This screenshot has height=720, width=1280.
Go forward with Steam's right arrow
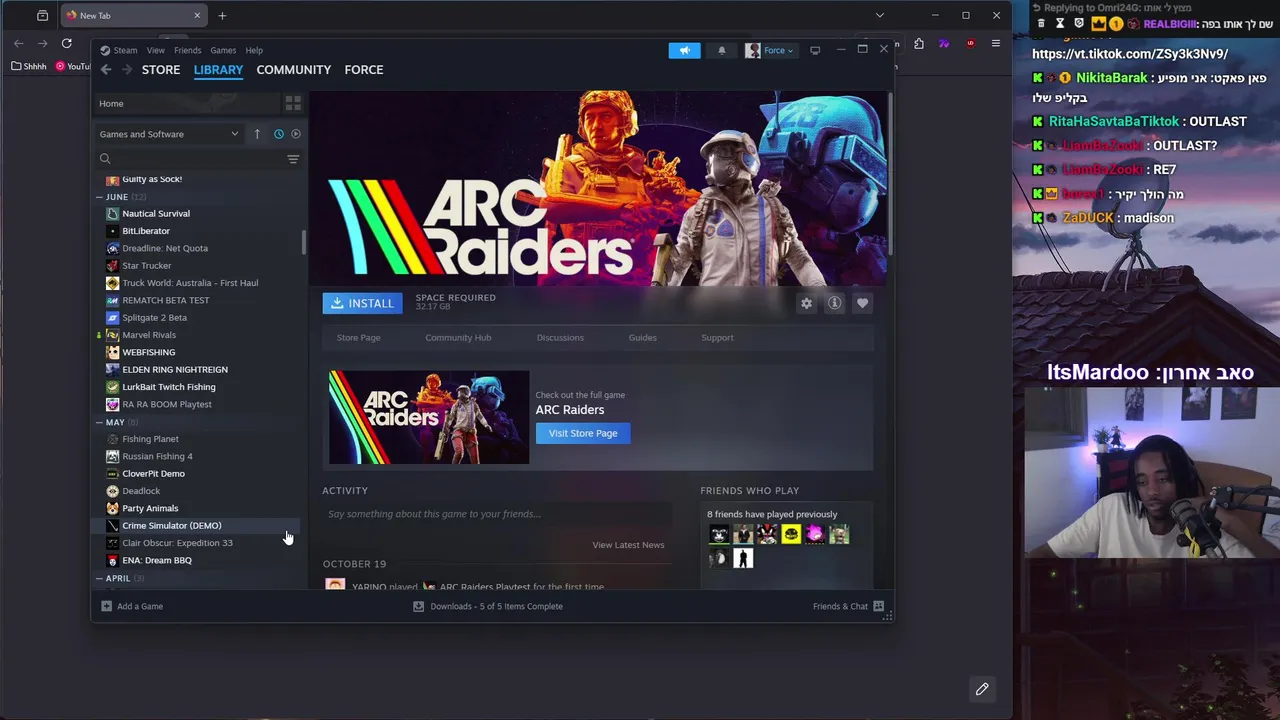click(127, 70)
